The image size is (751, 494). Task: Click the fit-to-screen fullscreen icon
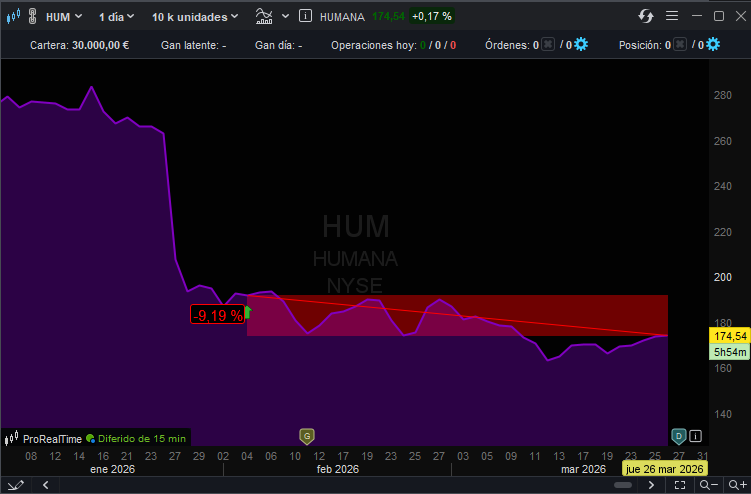(680, 485)
